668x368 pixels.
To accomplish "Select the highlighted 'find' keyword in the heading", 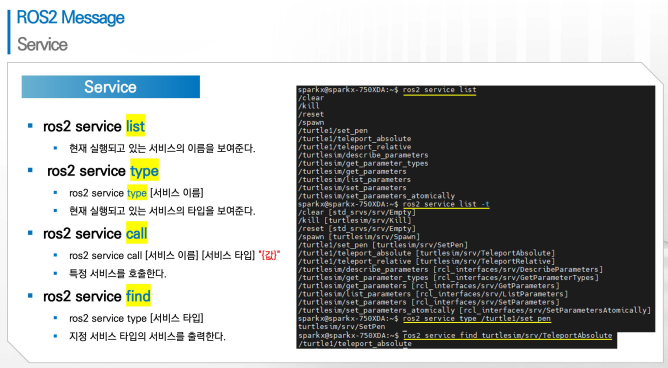I will click(x=138, y=296).
